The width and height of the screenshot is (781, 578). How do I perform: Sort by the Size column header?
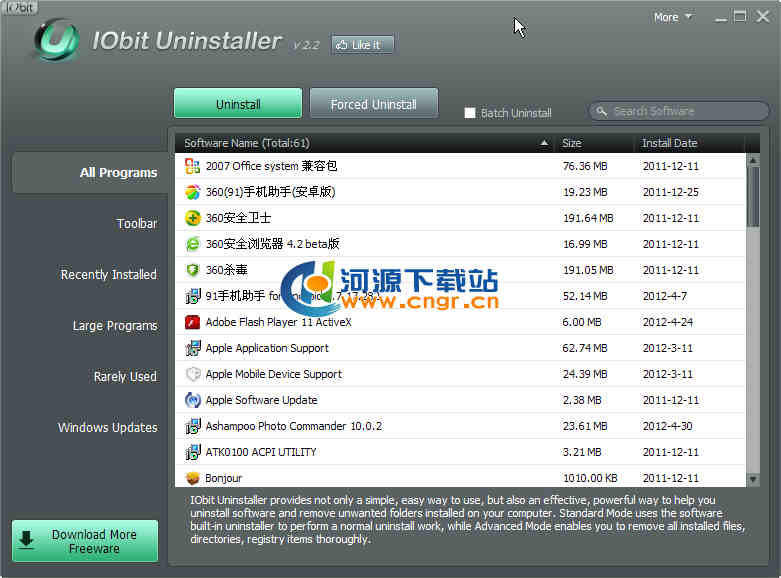click(x=571, y=143)
